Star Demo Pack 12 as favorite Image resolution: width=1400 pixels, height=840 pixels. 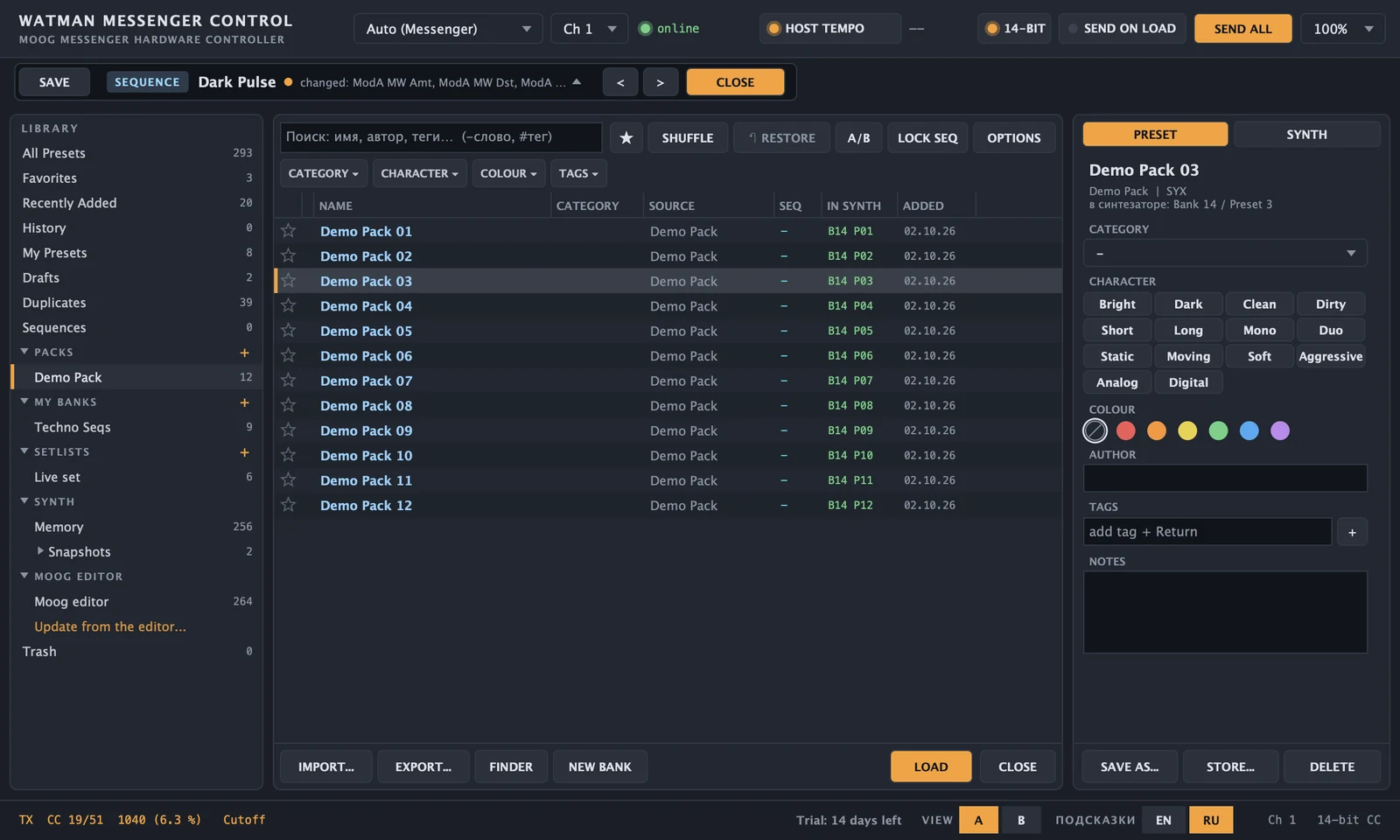pos(289,505)
